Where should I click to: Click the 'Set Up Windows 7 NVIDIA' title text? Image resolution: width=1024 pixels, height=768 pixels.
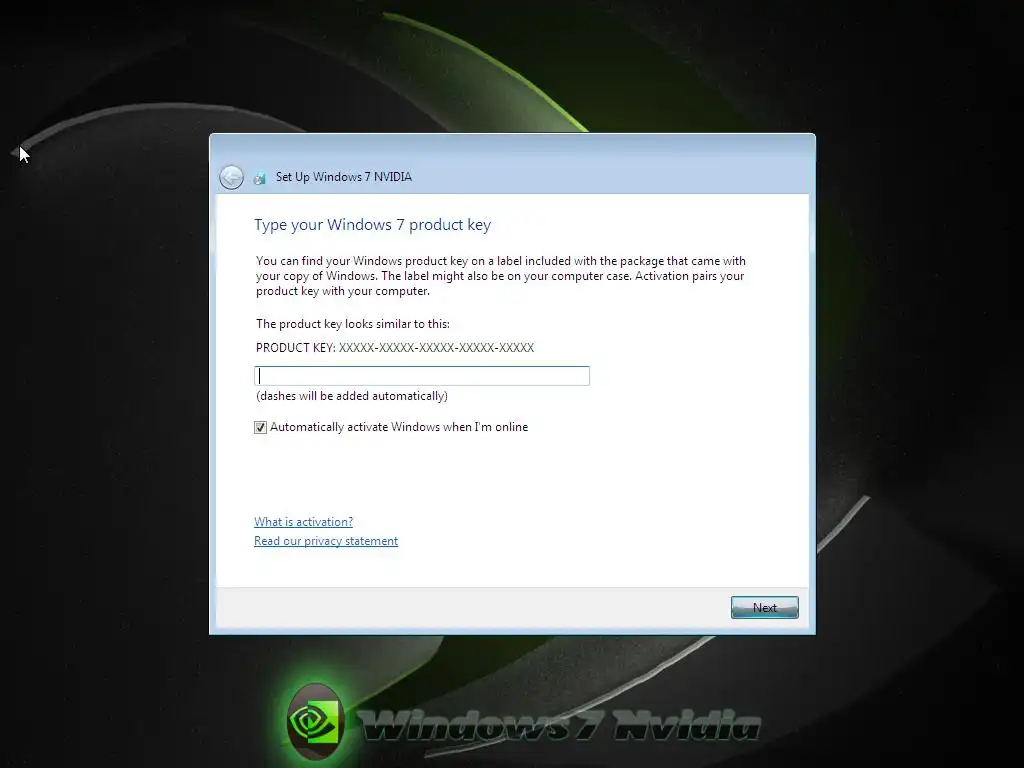point(344,177)
